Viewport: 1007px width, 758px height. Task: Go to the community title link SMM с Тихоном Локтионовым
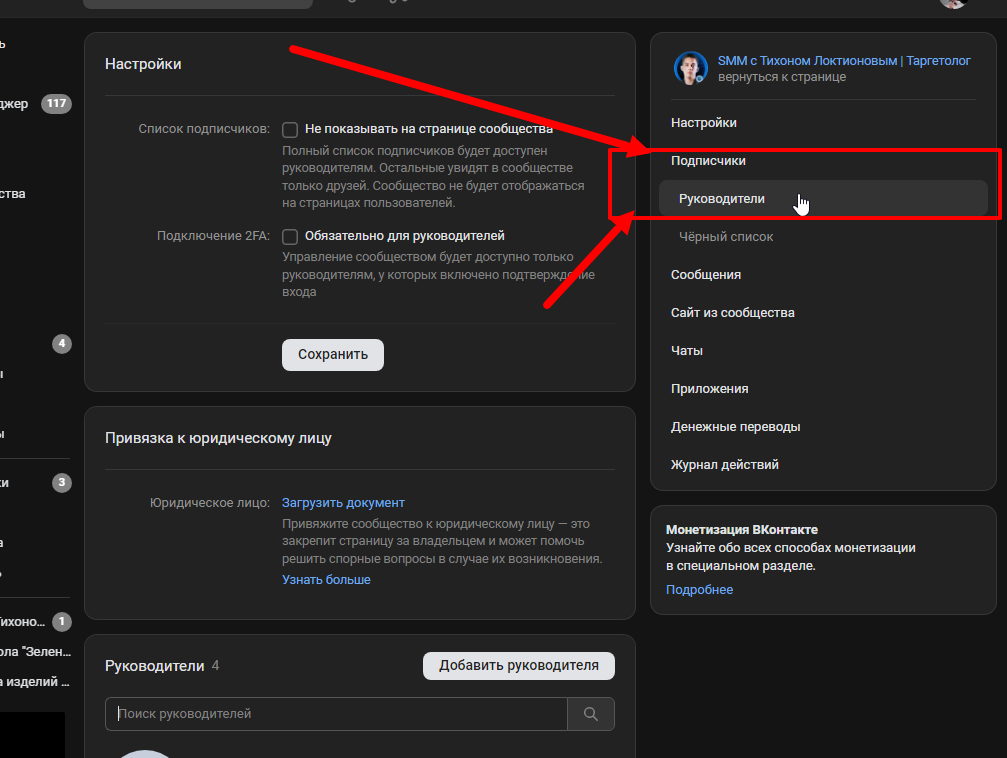[843, 60]
